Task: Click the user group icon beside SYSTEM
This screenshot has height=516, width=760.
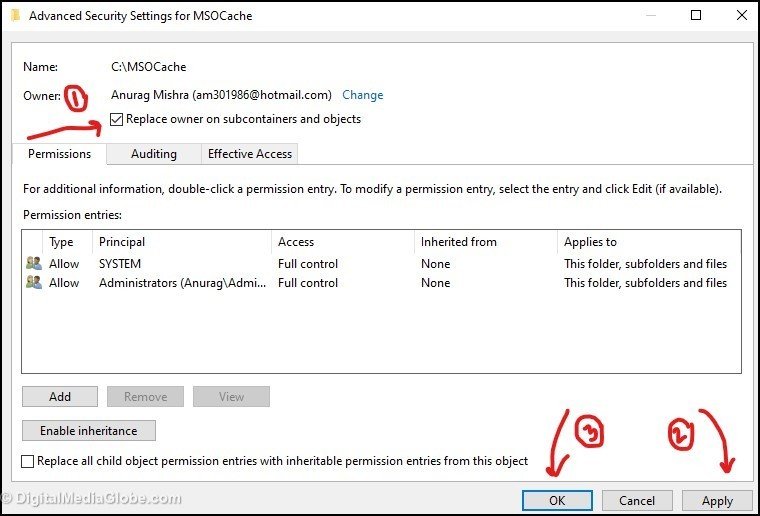Action: click(34, 263)
